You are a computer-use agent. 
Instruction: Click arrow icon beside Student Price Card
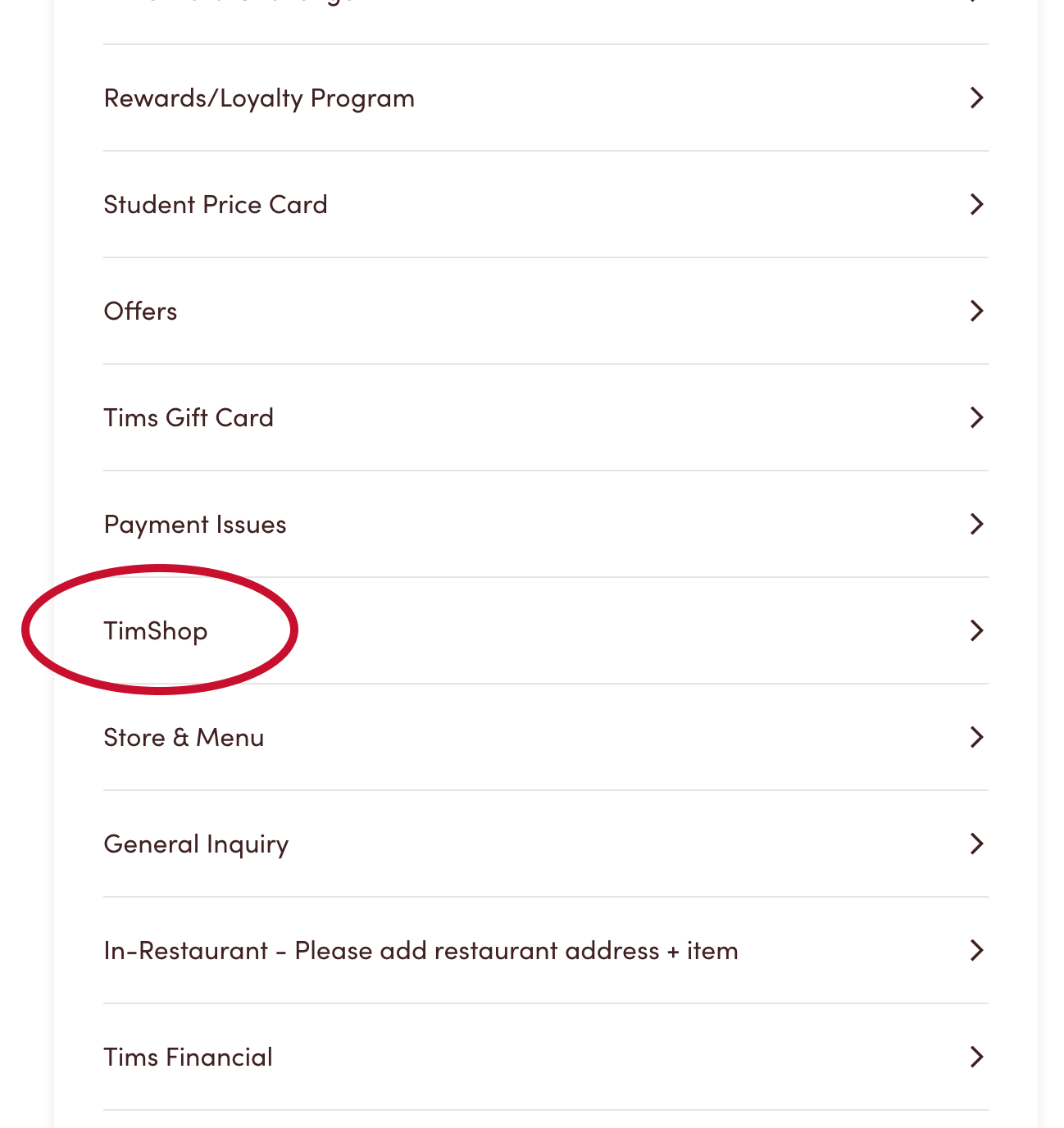tap(975, 205)
